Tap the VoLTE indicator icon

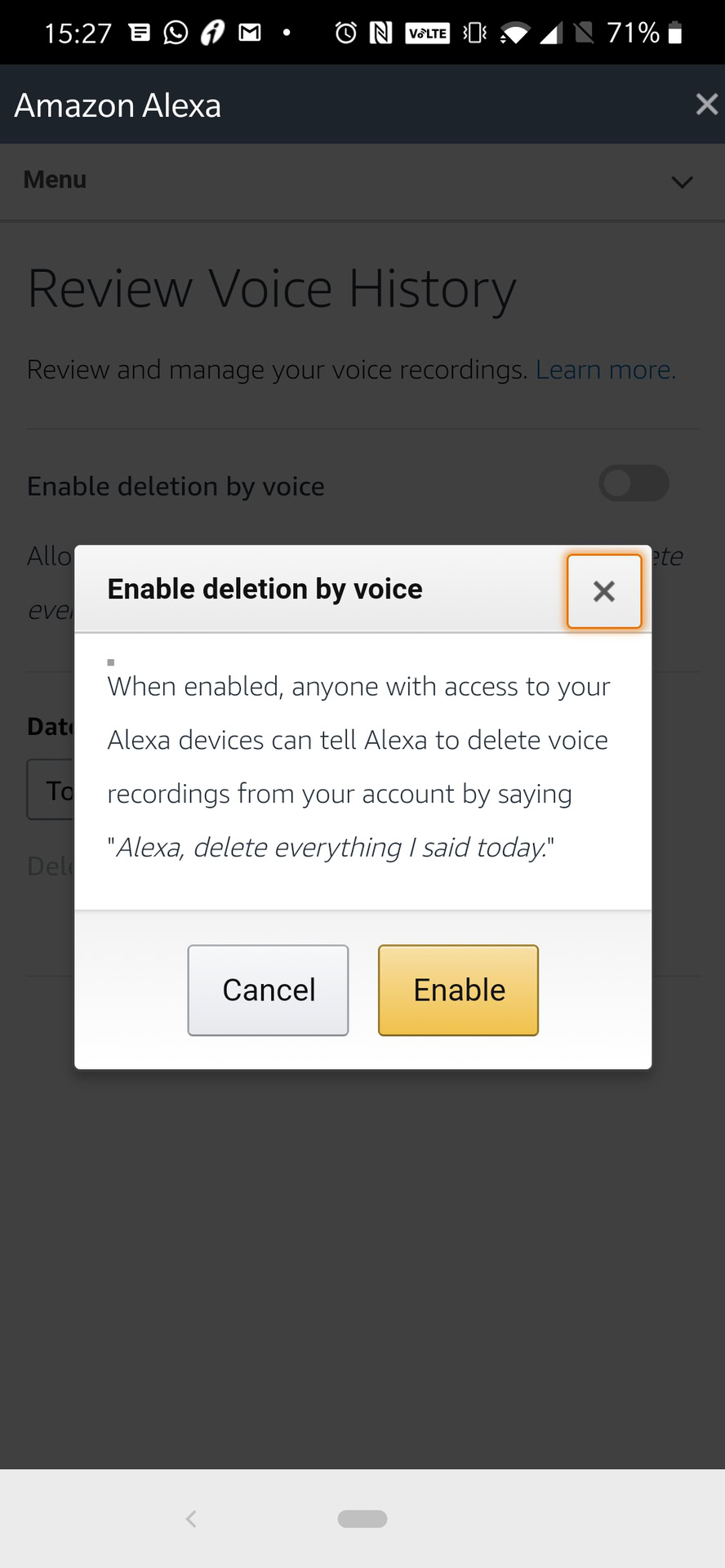[428, 33]
